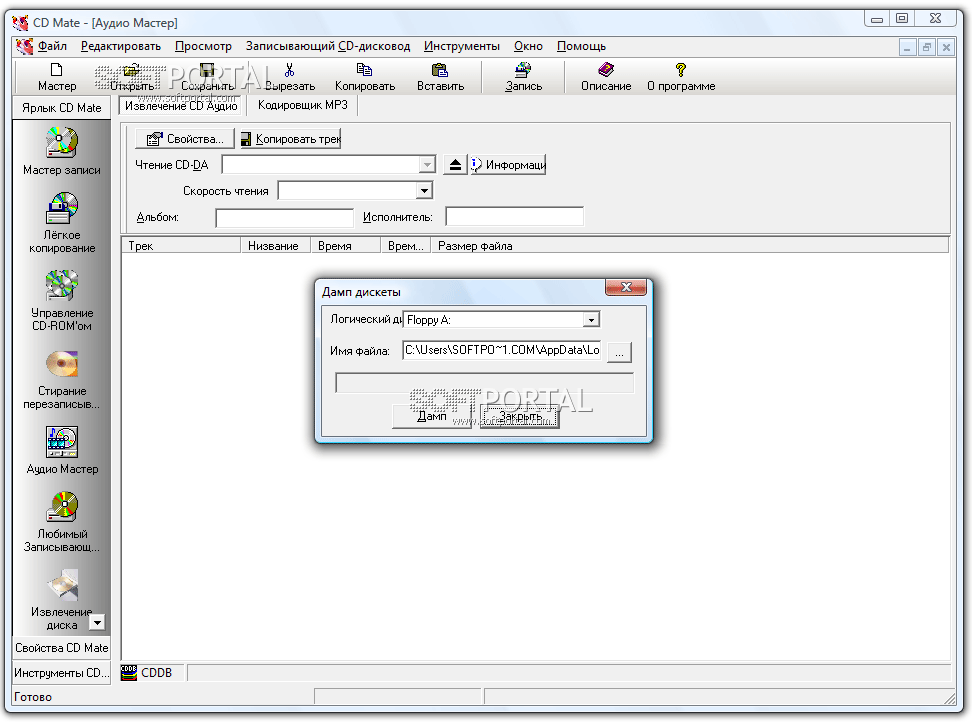Screen dimensions: 972x724
Task: Click the Закрыть button in dialog
Action: (519, 417)
